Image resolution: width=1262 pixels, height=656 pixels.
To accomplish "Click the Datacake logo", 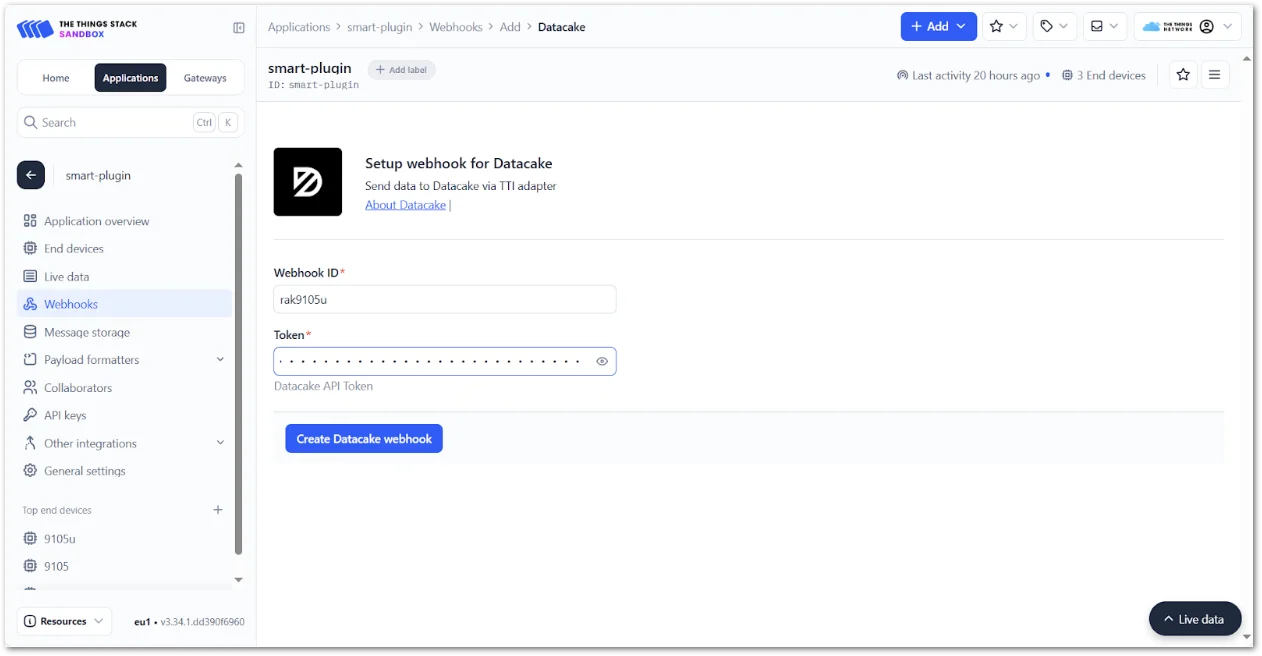I will pyautogui.click(x=308, y=182).
